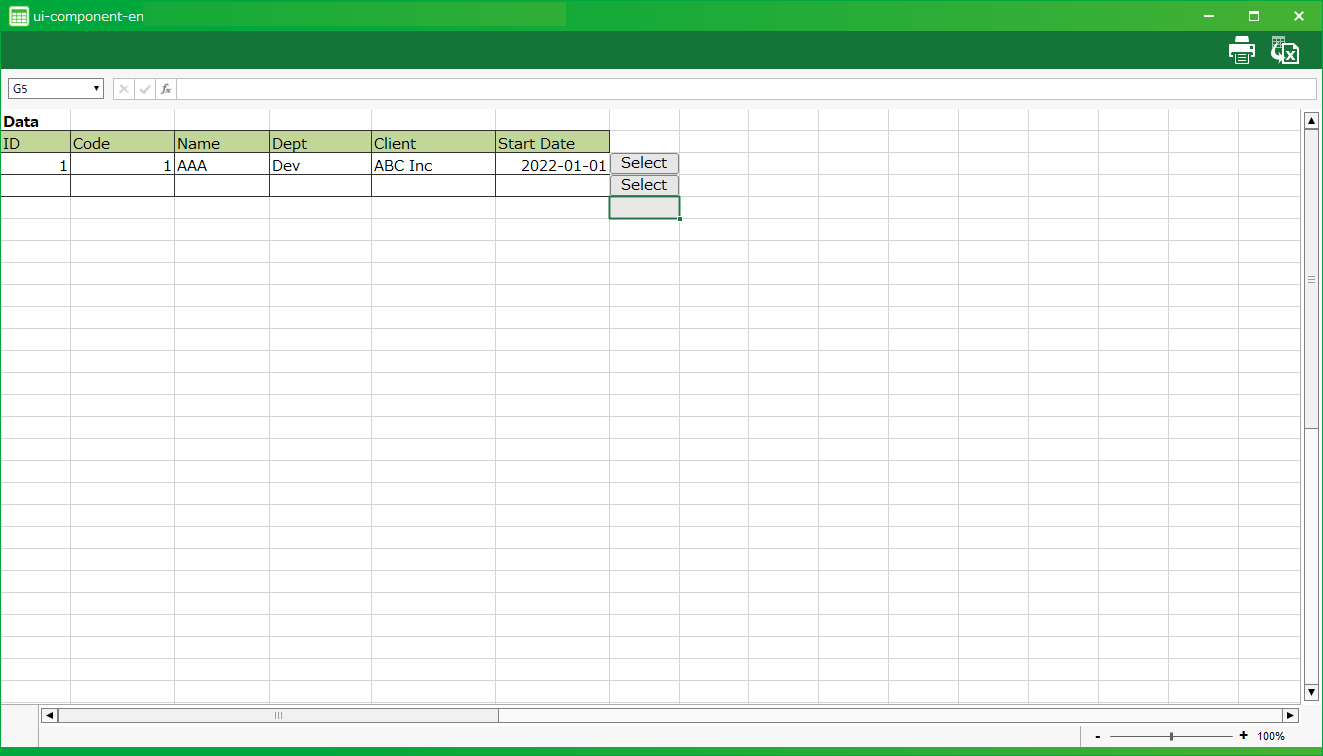
Task: Open the G5 name box dropdown
Action: tap(97, 89)
